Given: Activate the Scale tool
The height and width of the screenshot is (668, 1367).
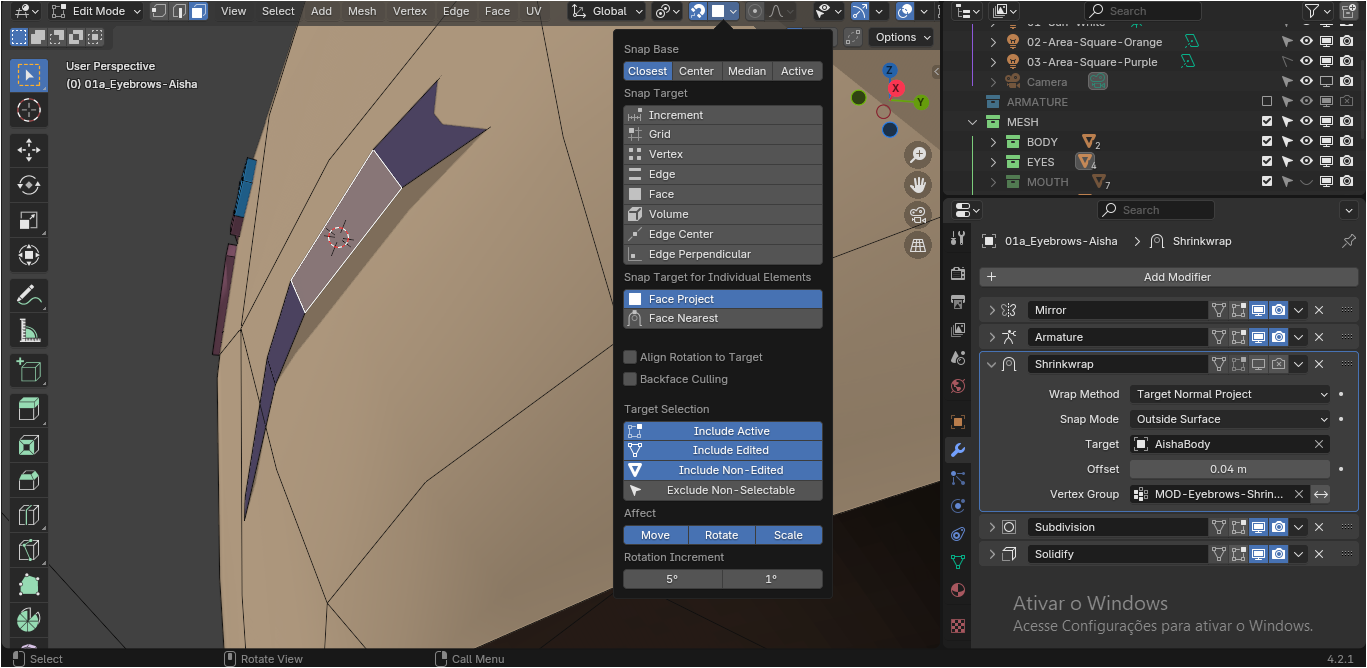Looking at the screenshot, I should pyautogui.click(x=29, y=221).
